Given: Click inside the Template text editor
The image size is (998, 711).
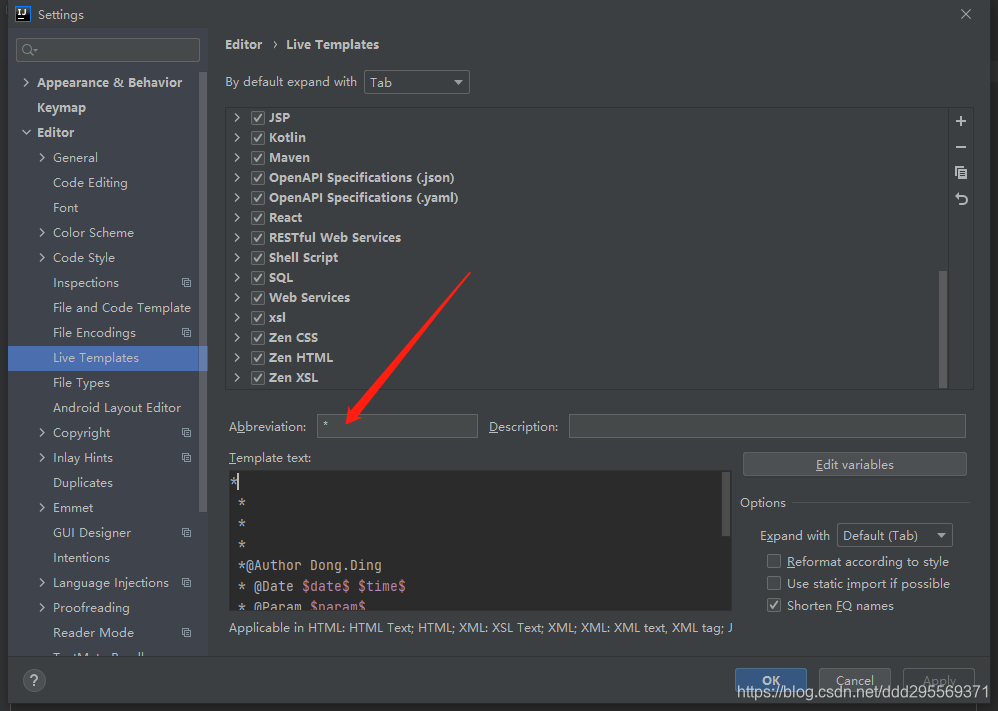Looking at the screenshot, I should pyautogui.click(x=475, y=540).
